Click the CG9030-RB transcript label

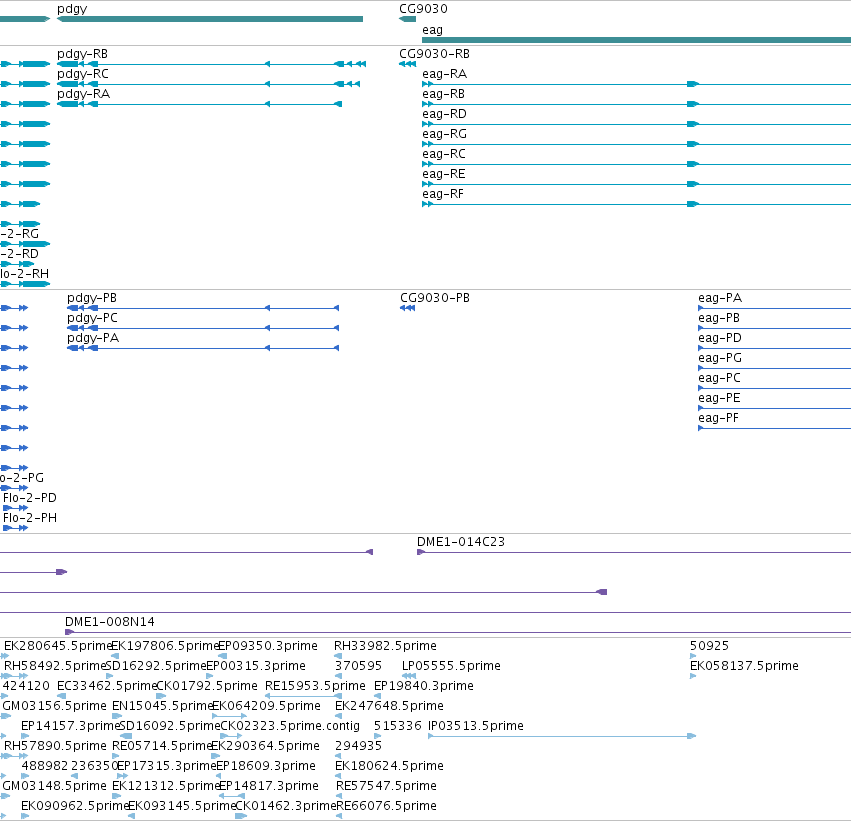point(435,54)
